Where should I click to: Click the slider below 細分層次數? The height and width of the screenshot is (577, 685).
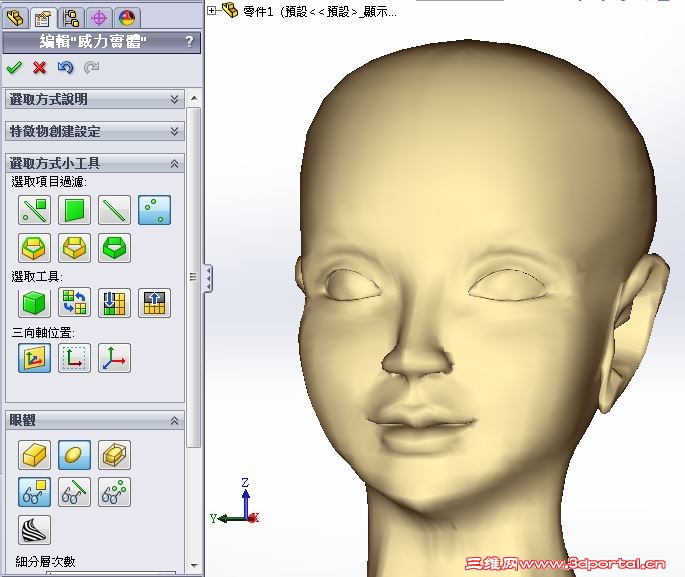pos(111,573)
